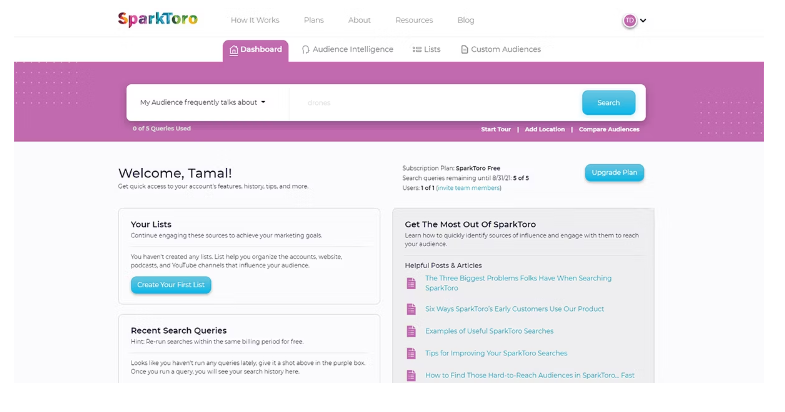The height and width of the screenshot is (412, 785).
Task: Click the SparkToro logo
Action: (158, 20)
